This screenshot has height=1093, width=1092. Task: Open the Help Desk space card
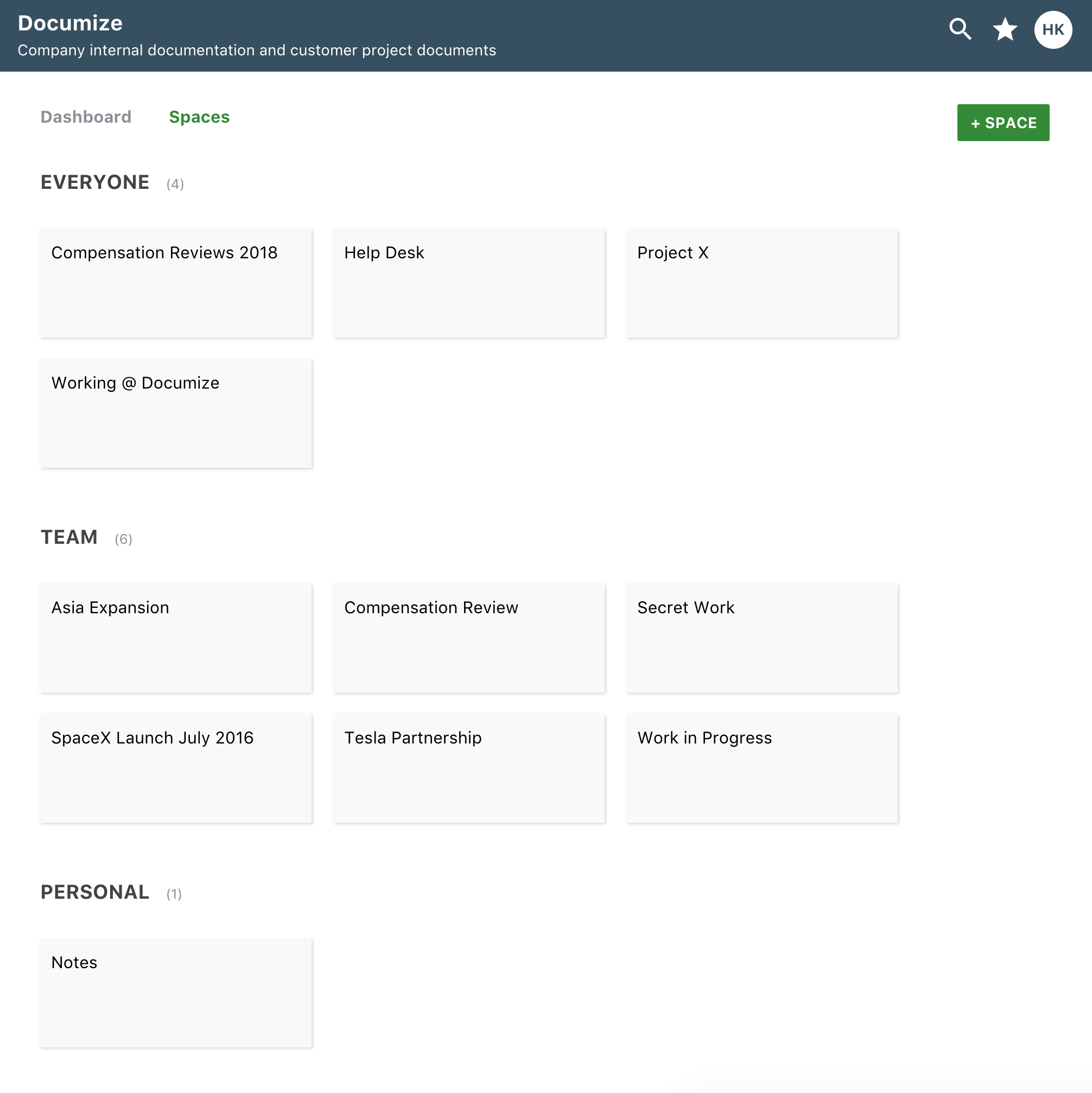(x=468, y=283)
